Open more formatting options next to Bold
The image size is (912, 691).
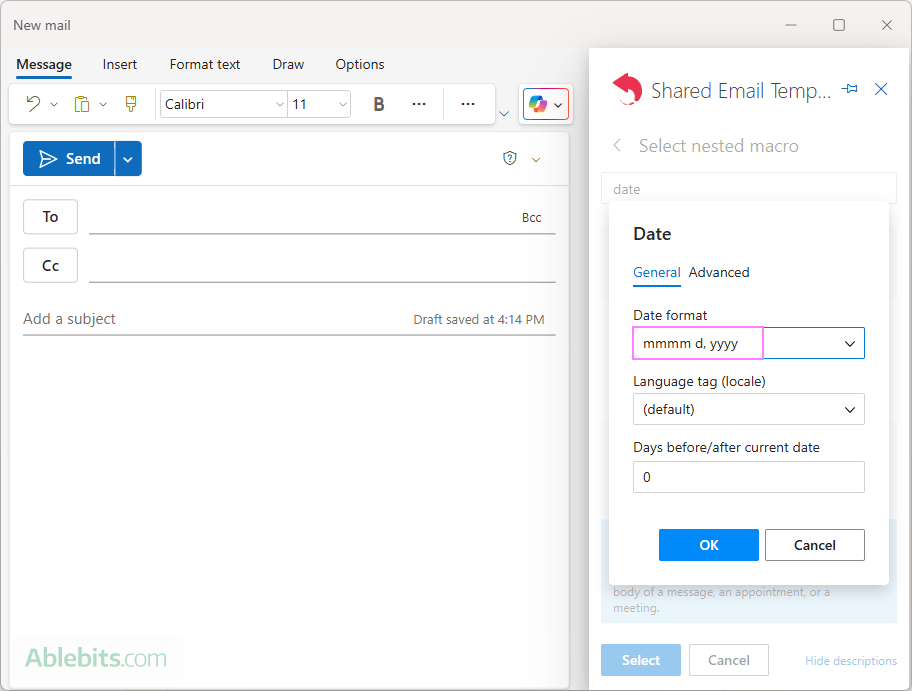[419, 104]
